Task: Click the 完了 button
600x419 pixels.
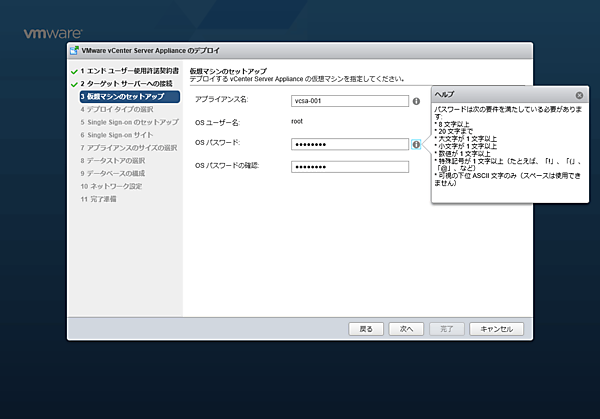Action: click(447, 328)
